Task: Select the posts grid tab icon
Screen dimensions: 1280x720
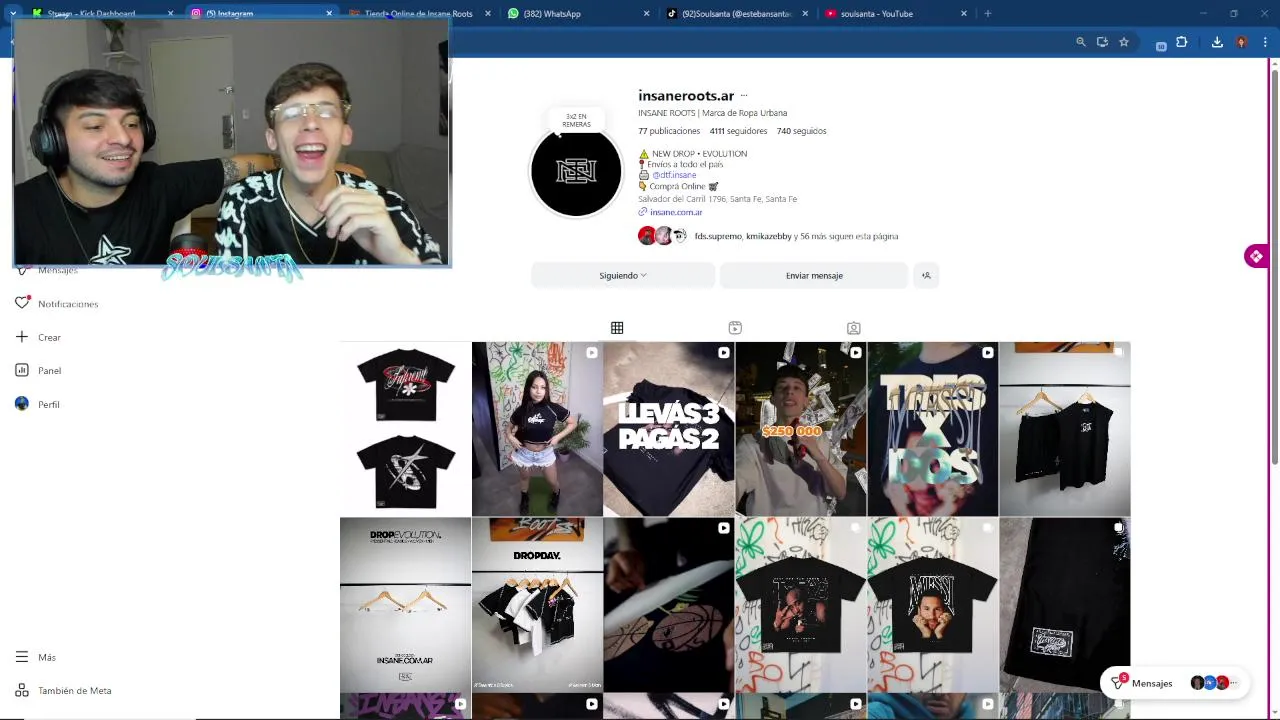Action: [617, 328]
